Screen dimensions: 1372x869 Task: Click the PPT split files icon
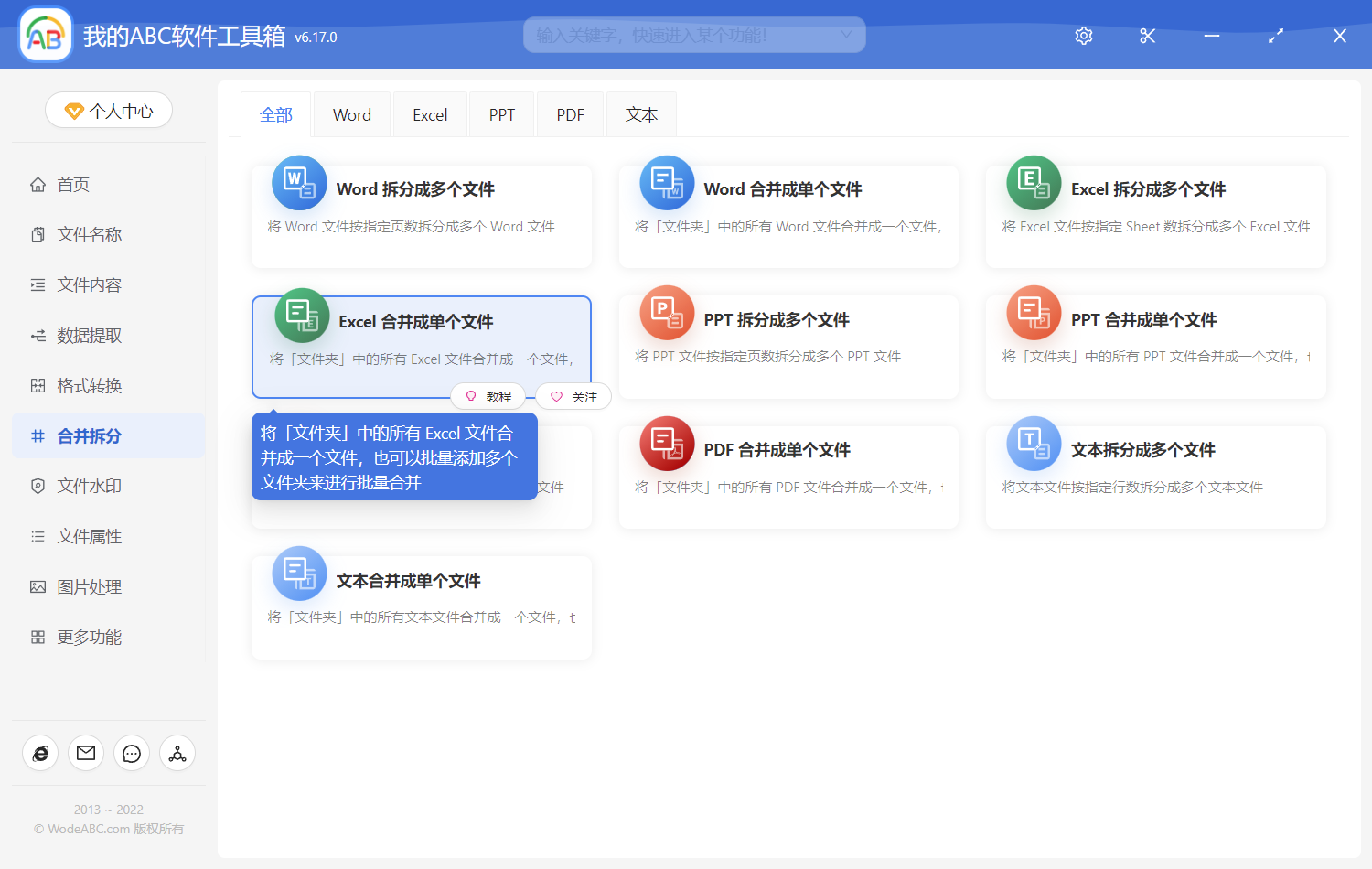(667, 314)
